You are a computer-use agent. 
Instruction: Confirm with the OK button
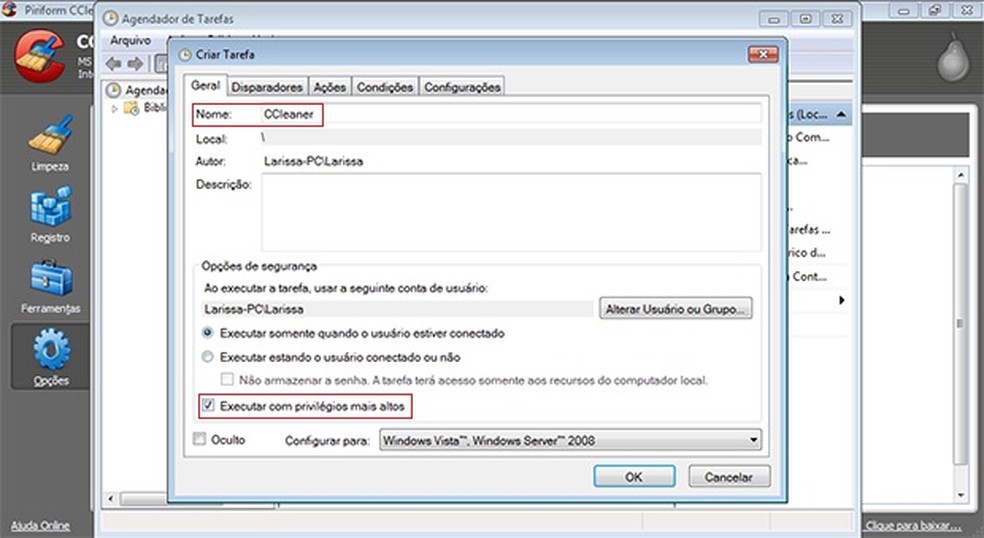tap(634, 476)
